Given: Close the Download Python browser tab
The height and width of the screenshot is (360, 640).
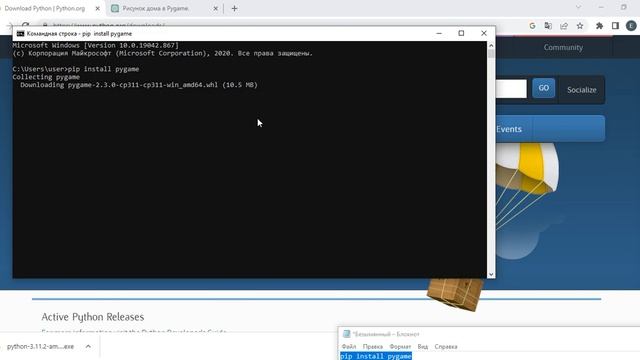Looking at the screenshot, I should click(x=97, y=8).
